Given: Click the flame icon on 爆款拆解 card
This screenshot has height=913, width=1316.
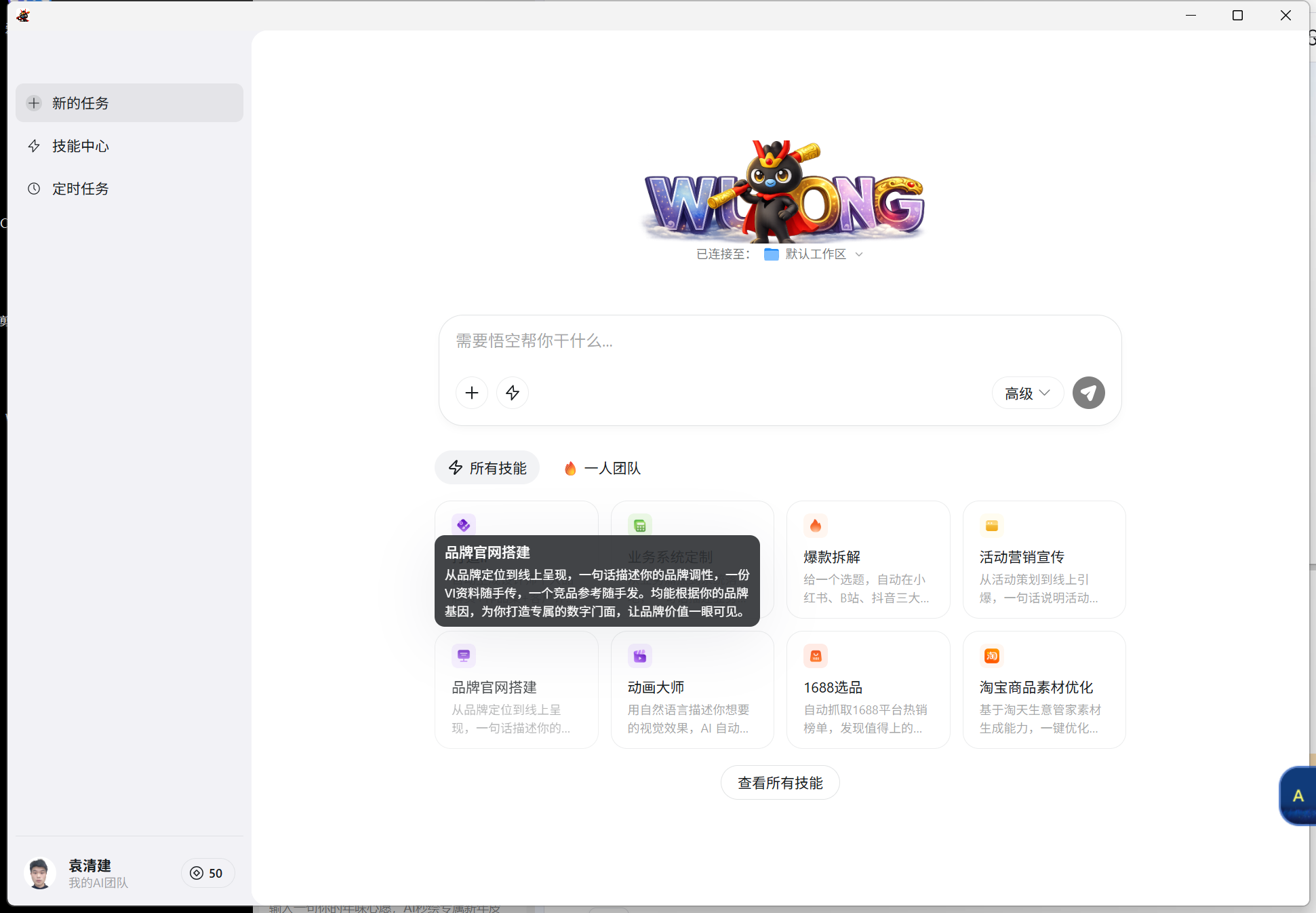Looking at the screenshot, I should (x=815, y=525).
